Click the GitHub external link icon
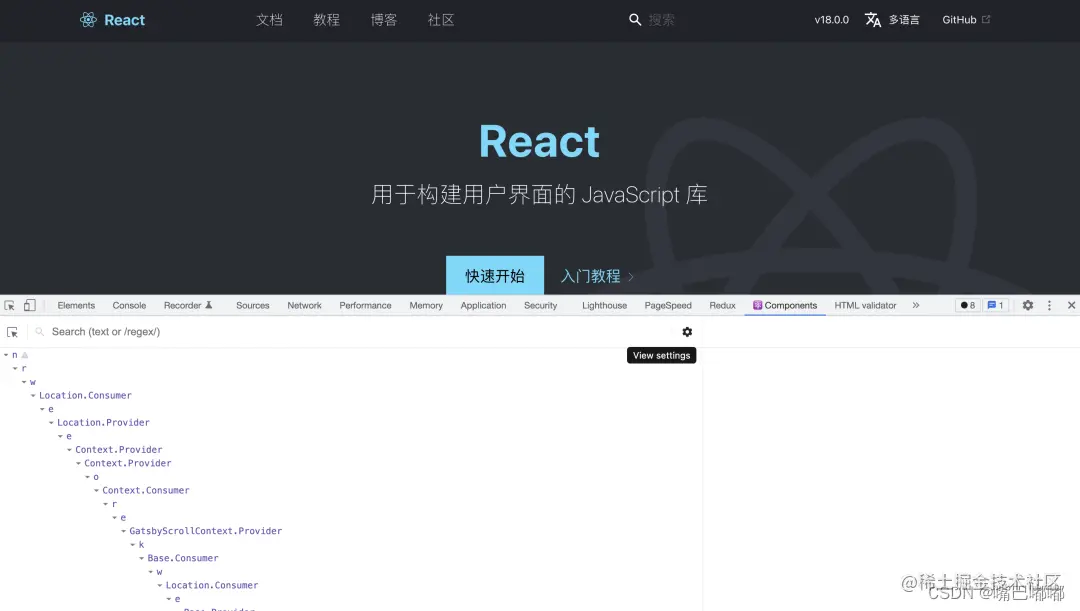The image size is (1080, 611). (x=986, y=19)
